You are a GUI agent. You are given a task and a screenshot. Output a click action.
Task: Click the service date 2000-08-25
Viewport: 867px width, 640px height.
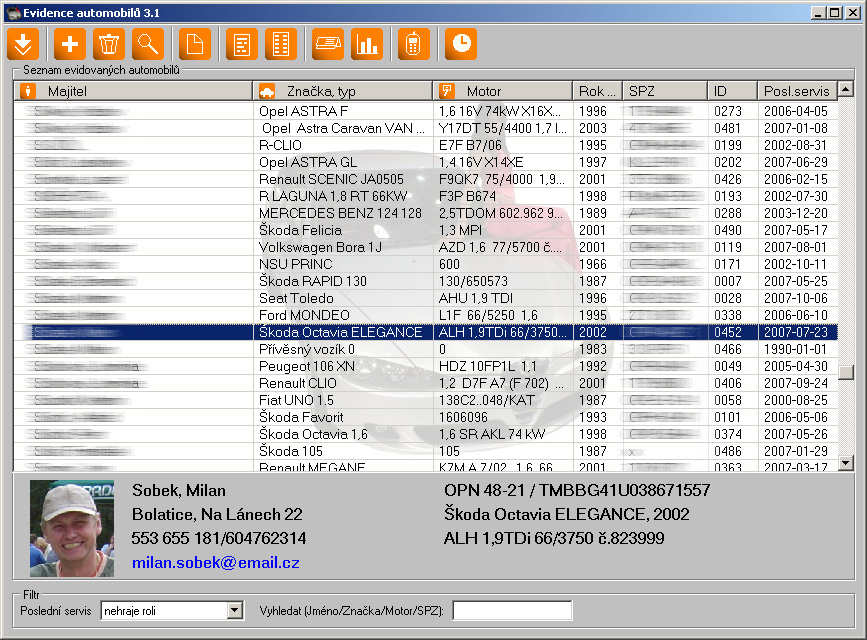[796, 400]
